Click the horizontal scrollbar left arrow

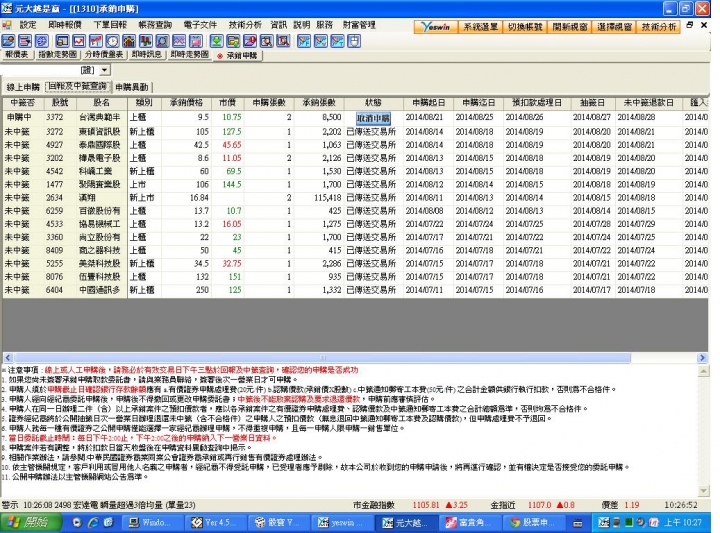click(x=8, y=358)
